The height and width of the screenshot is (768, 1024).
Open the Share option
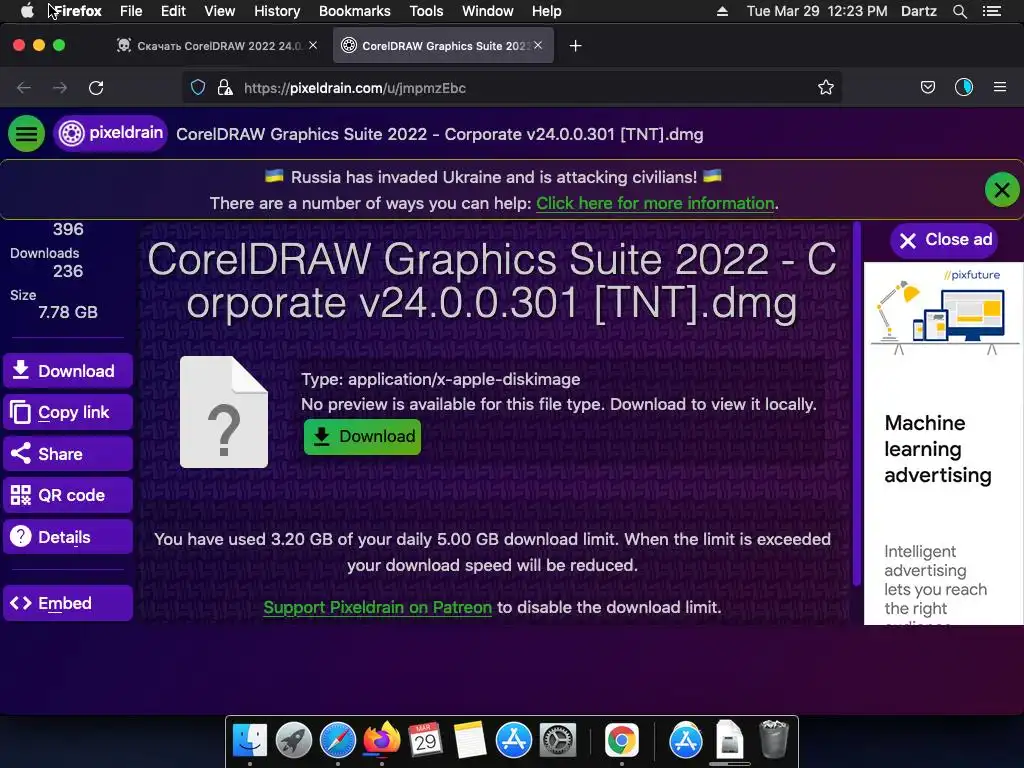click(x=68, y=454)
